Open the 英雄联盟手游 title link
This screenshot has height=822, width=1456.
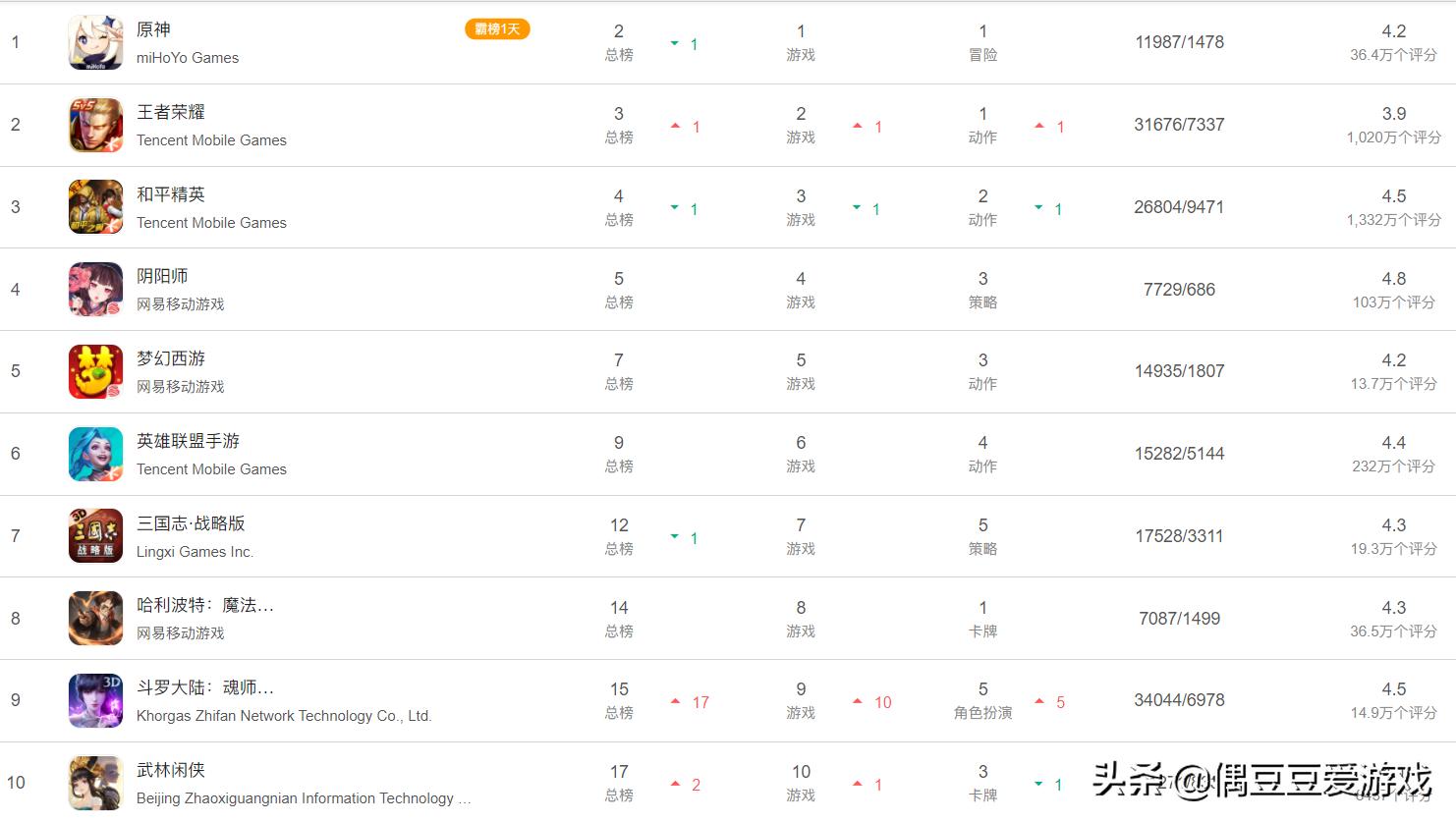point(188,441)
